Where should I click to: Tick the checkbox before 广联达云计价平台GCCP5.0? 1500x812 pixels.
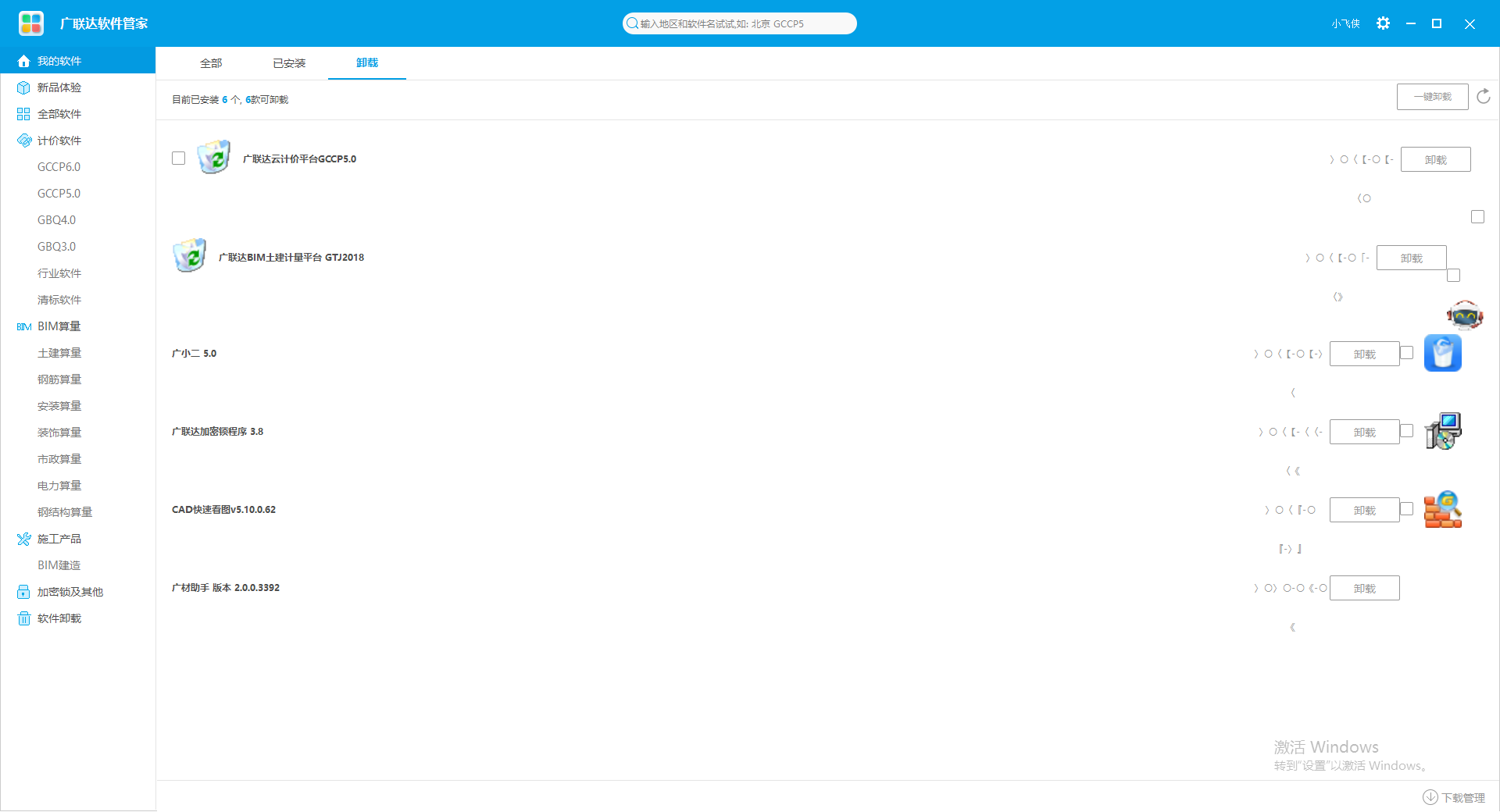click(178, 158)
